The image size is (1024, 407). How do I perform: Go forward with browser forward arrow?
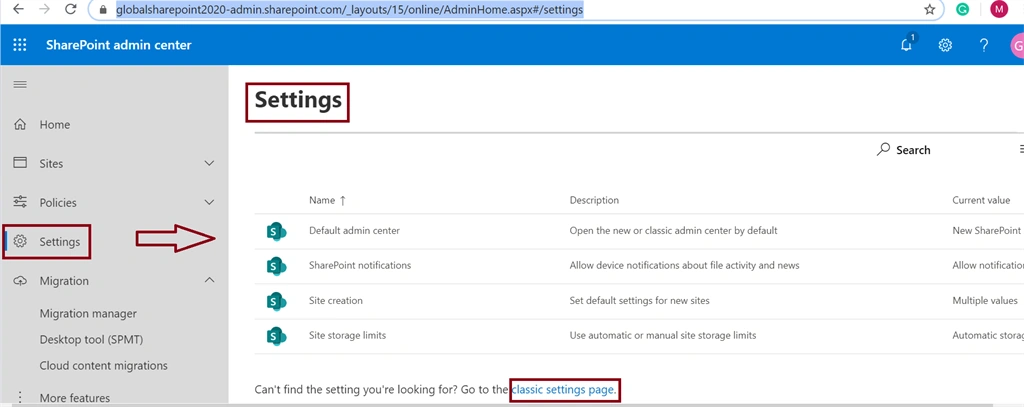pyautogui.click(x=44, y=10)
